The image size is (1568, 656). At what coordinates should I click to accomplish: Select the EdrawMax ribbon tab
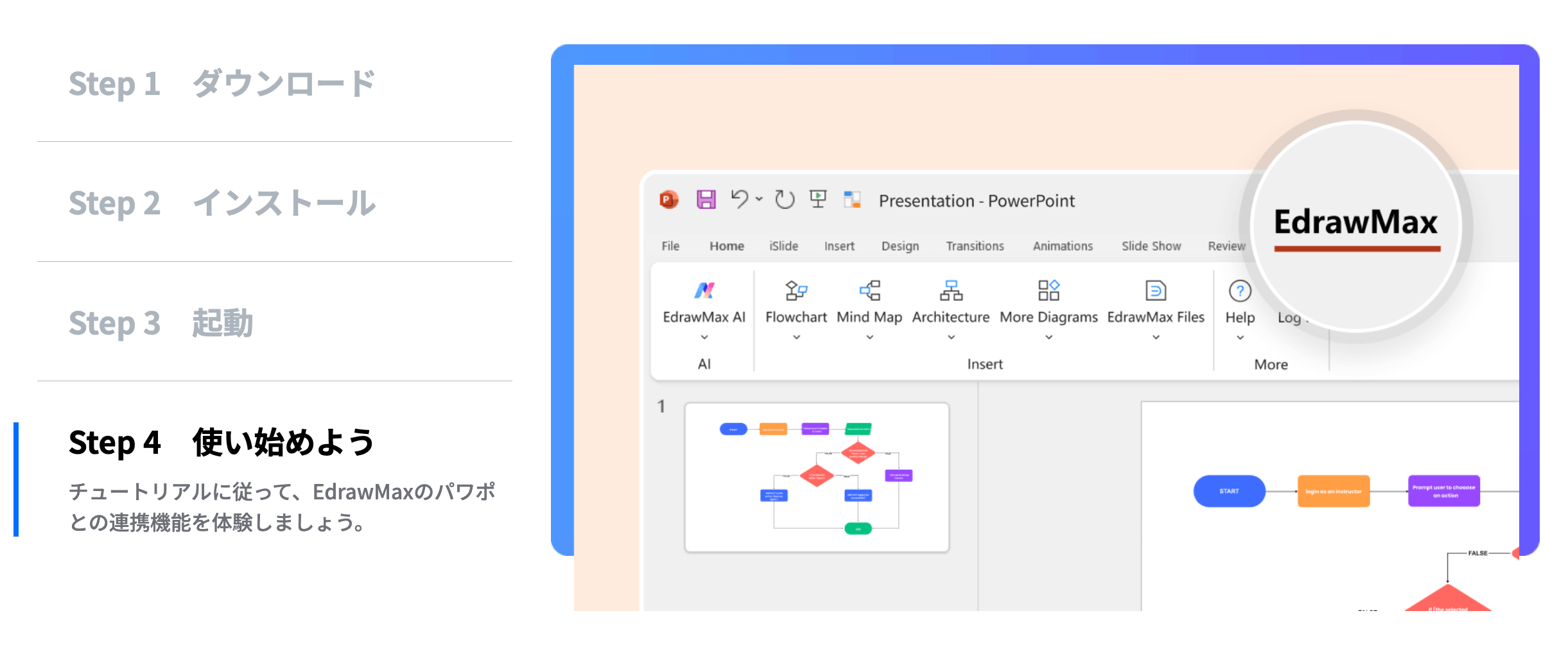(x=1355, y=223)
